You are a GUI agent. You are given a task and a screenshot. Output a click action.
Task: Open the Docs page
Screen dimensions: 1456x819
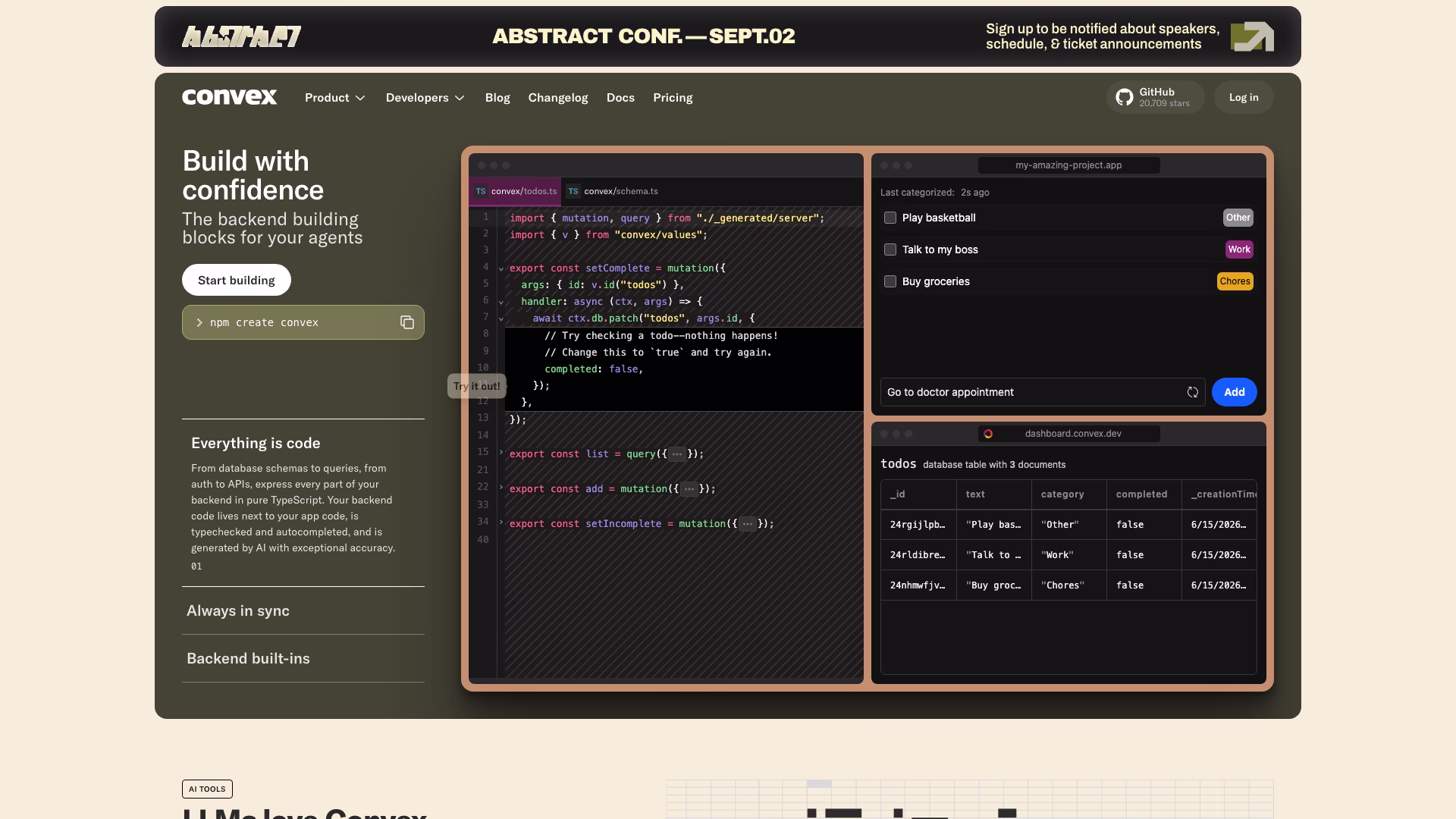tap(620, 98)
